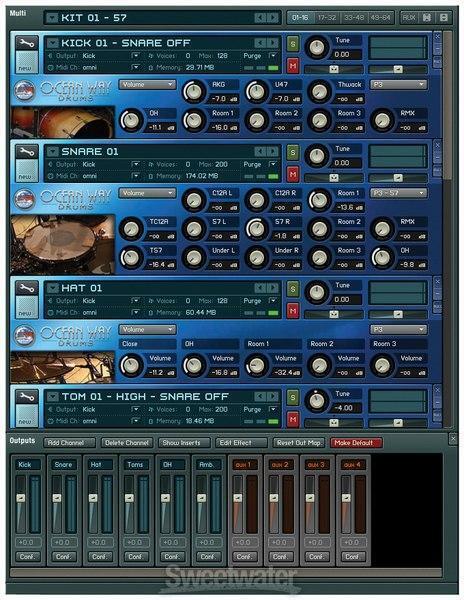
Task: Go to next multi using KIT 01 right arrow
Action: tap(273, 18)
